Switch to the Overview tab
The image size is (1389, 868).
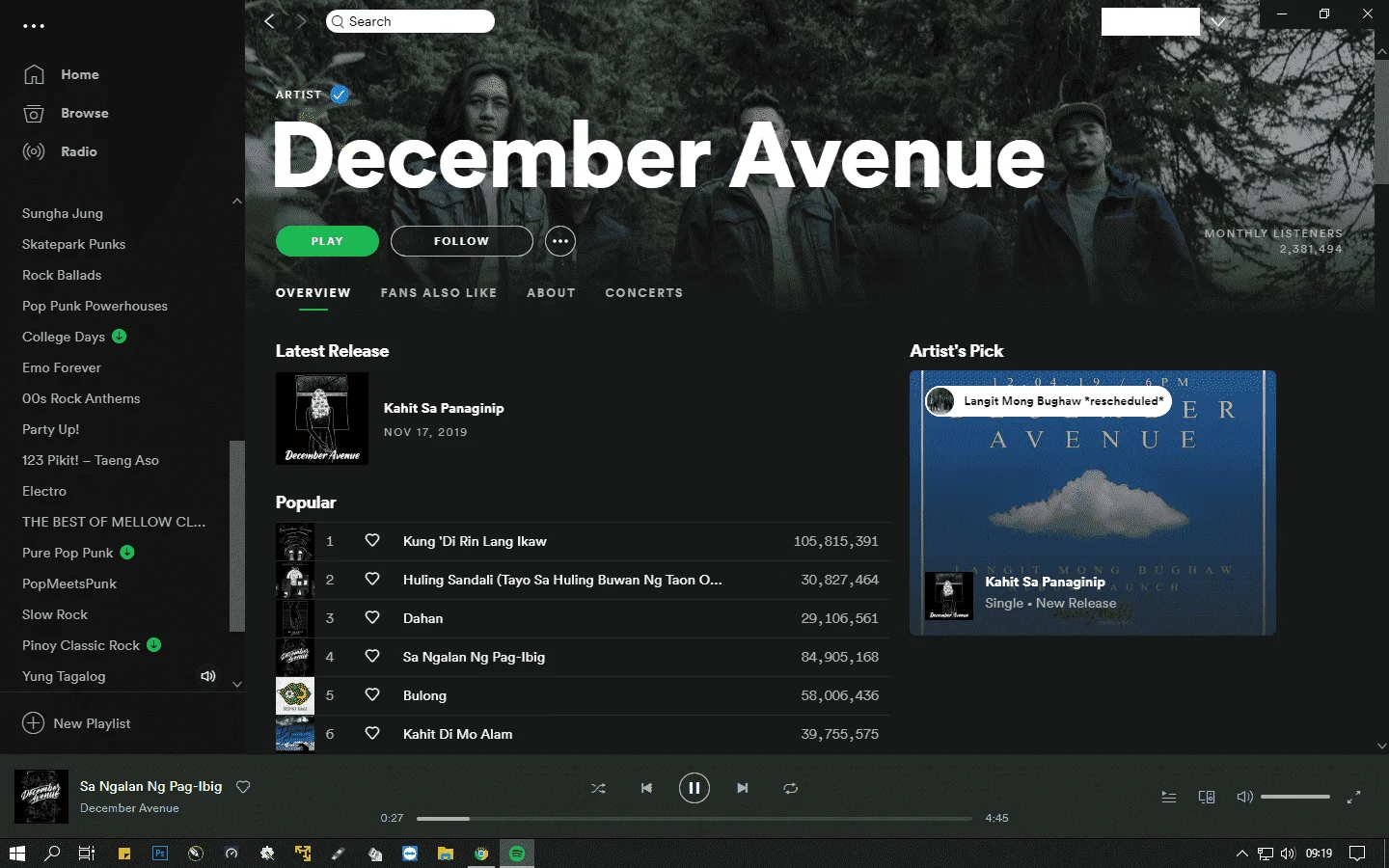313,293
